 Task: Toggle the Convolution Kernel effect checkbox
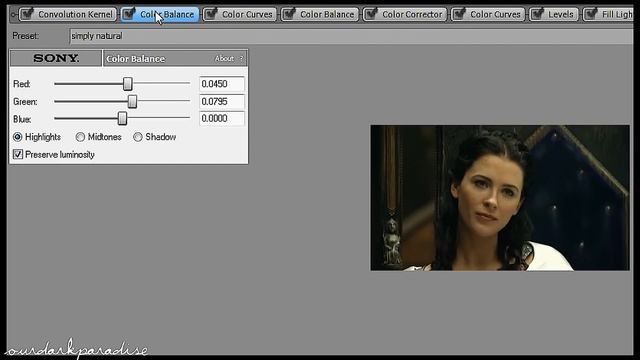coord(27,14)
